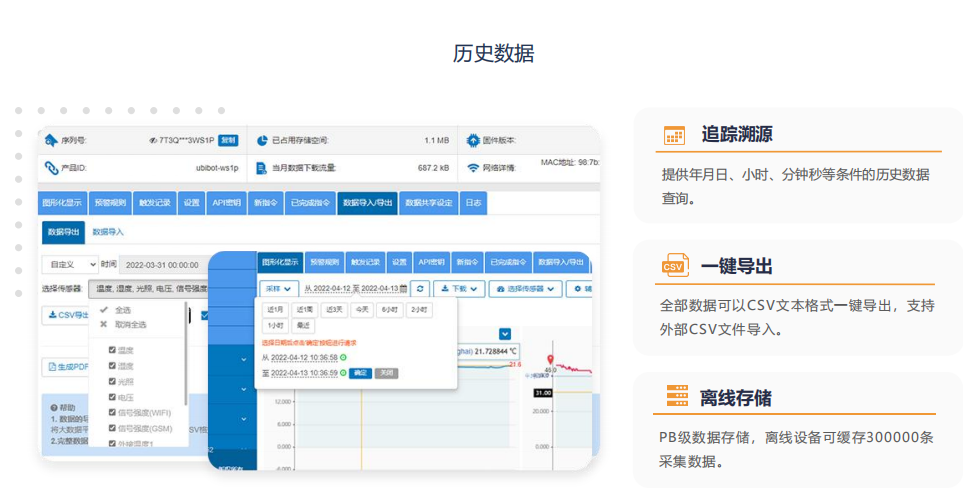
Task: Click the X icon beside 取消全选
Action: point(103,324)
